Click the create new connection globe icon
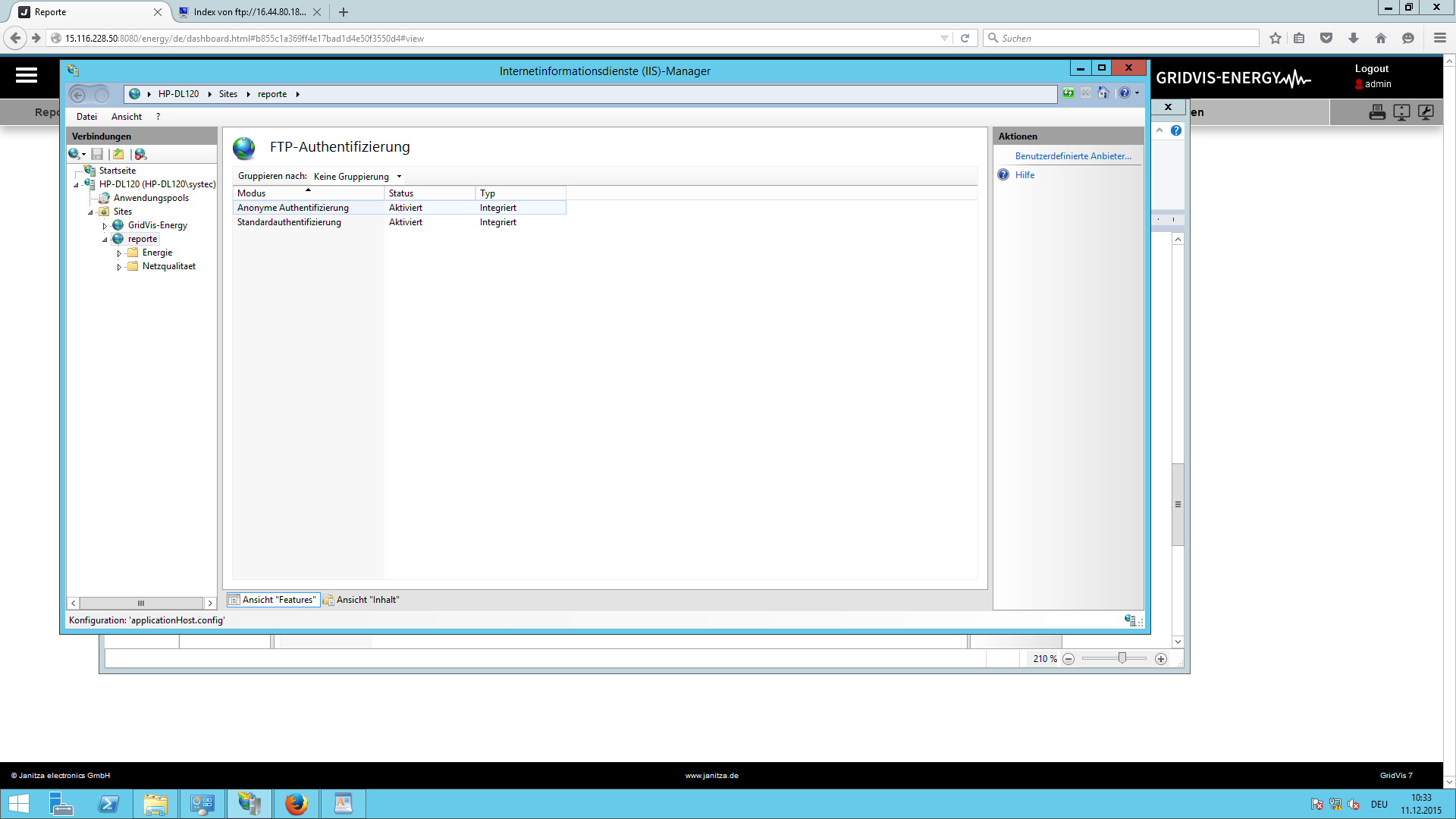Image resolution: width=1456 pixels, height=819 pixels. pyautogui.click(x=74, y=154)
